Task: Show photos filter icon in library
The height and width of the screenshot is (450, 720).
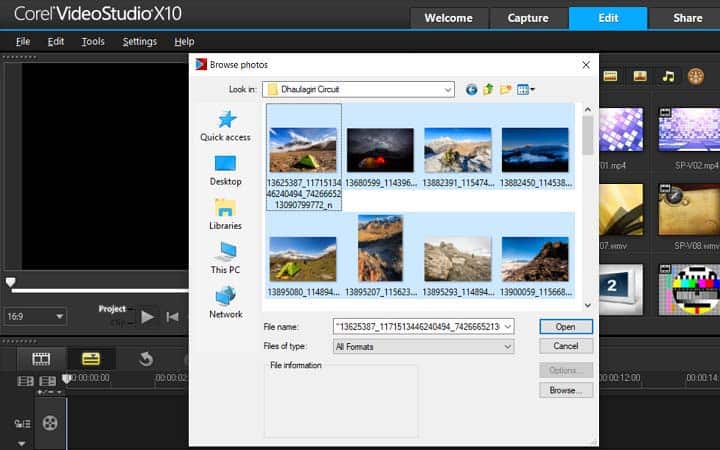Action: pyautogui.click(x=640, y=76)
